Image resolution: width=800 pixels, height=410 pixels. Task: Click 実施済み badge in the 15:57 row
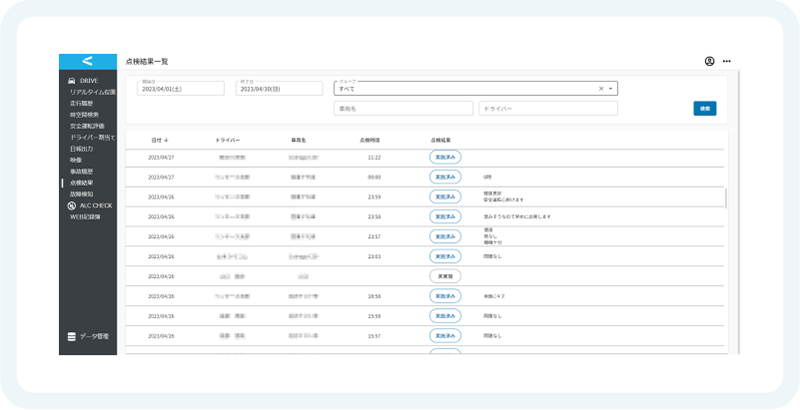pyautogui.click(x=445, y=336)
